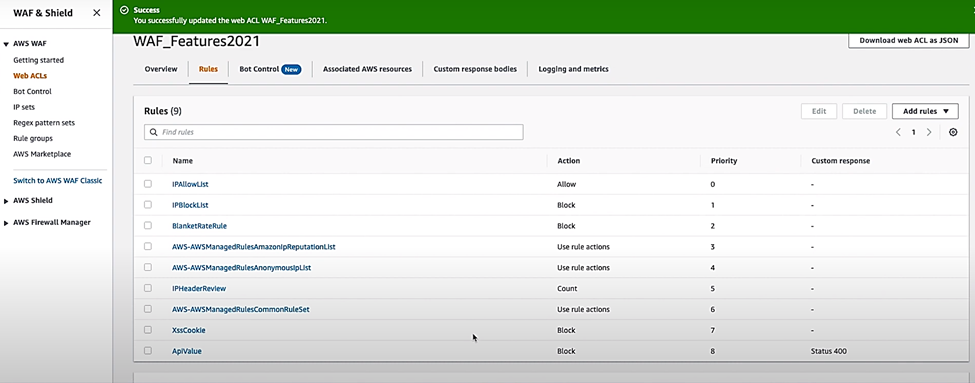Open the IPHeaderReview rule link
Viewport: 975px width, 383px height.
[x=199, y=288]
